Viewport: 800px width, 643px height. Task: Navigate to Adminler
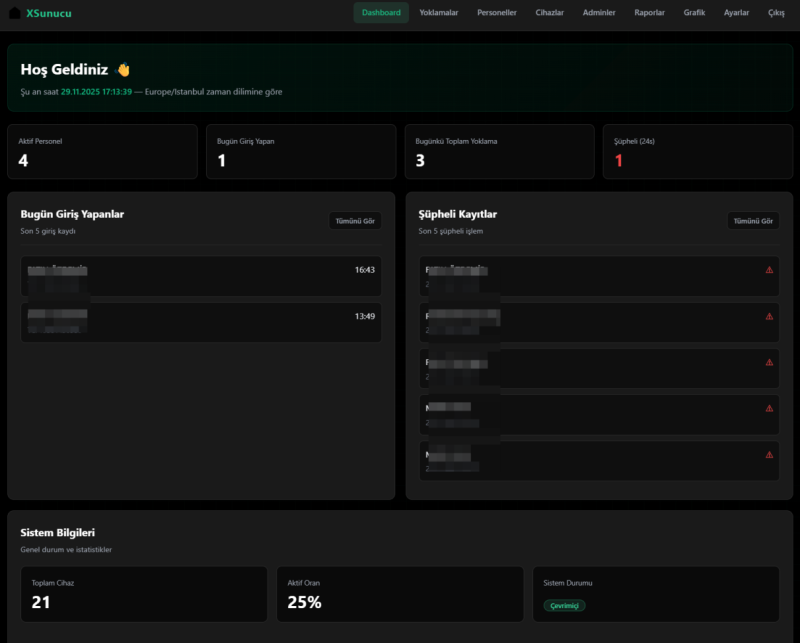599,13
